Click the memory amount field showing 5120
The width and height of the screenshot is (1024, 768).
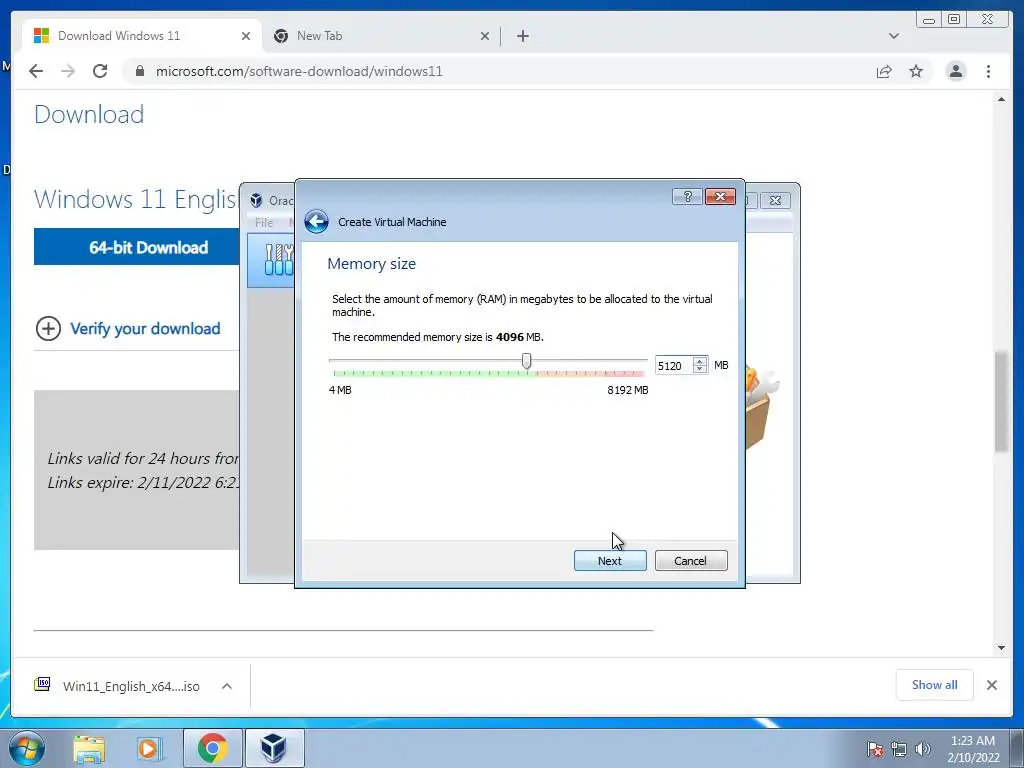(x=673, y=366)
